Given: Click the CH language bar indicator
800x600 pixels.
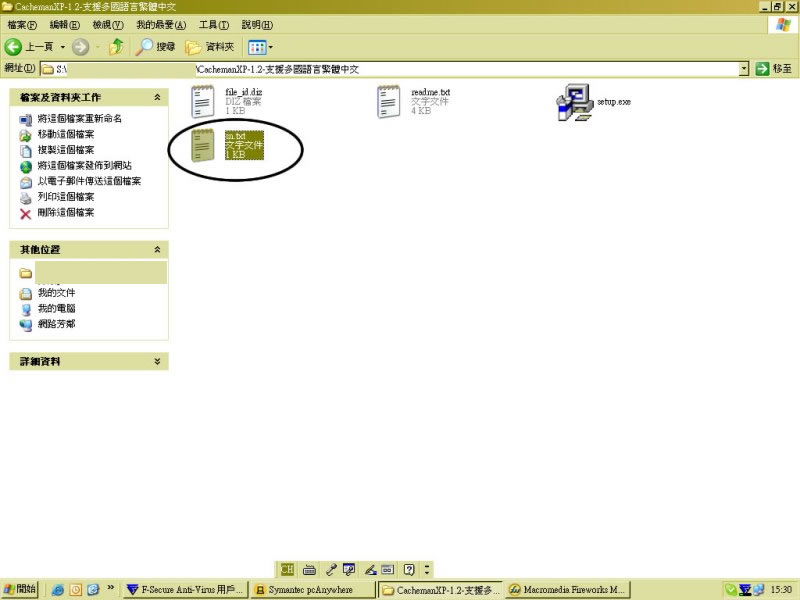Looking at the screenshot, I should click(287, 569).
